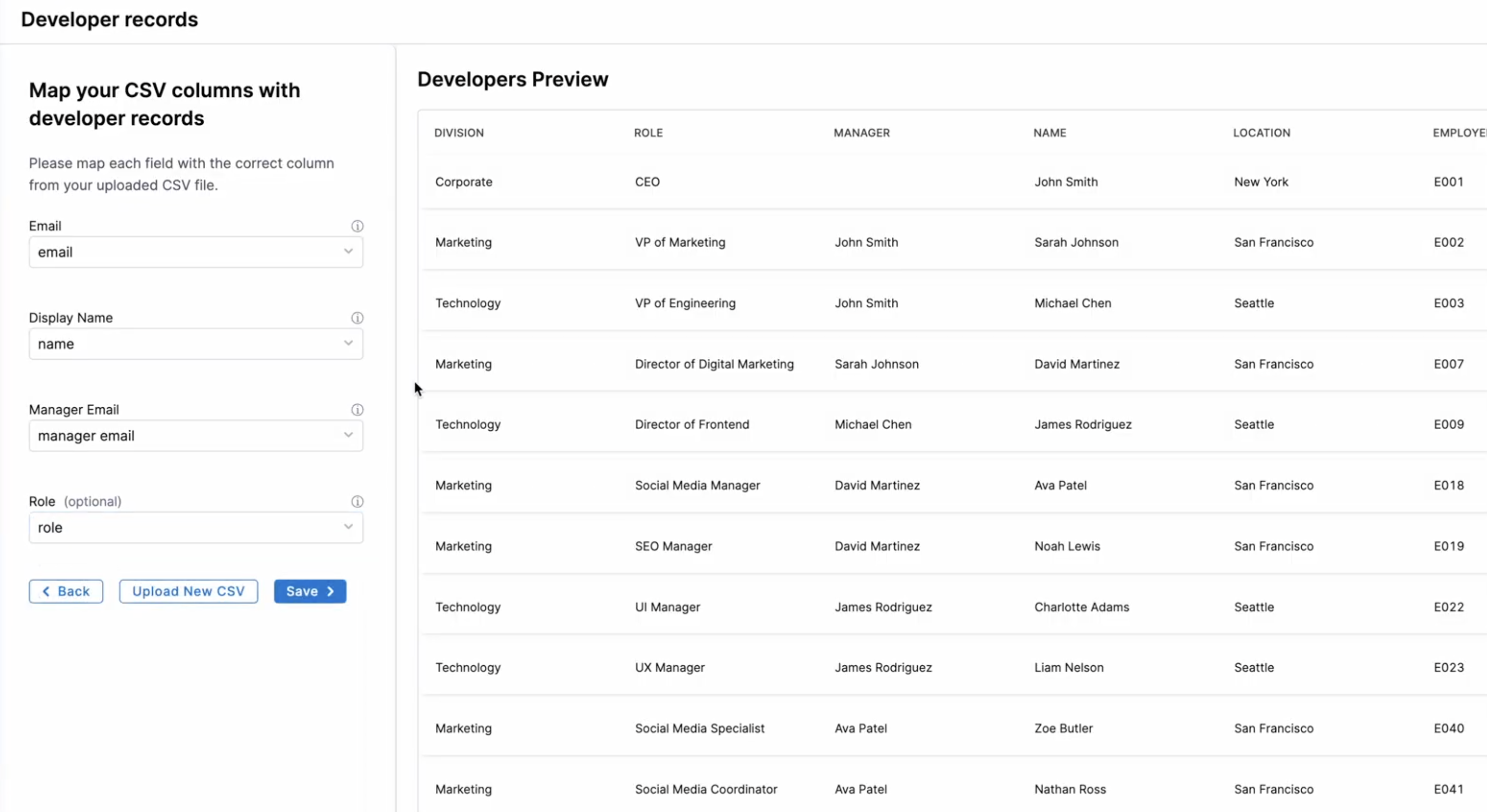Click the Role field info icon
This screenshot has width=1487, height=812.
(x=358, y=502)
